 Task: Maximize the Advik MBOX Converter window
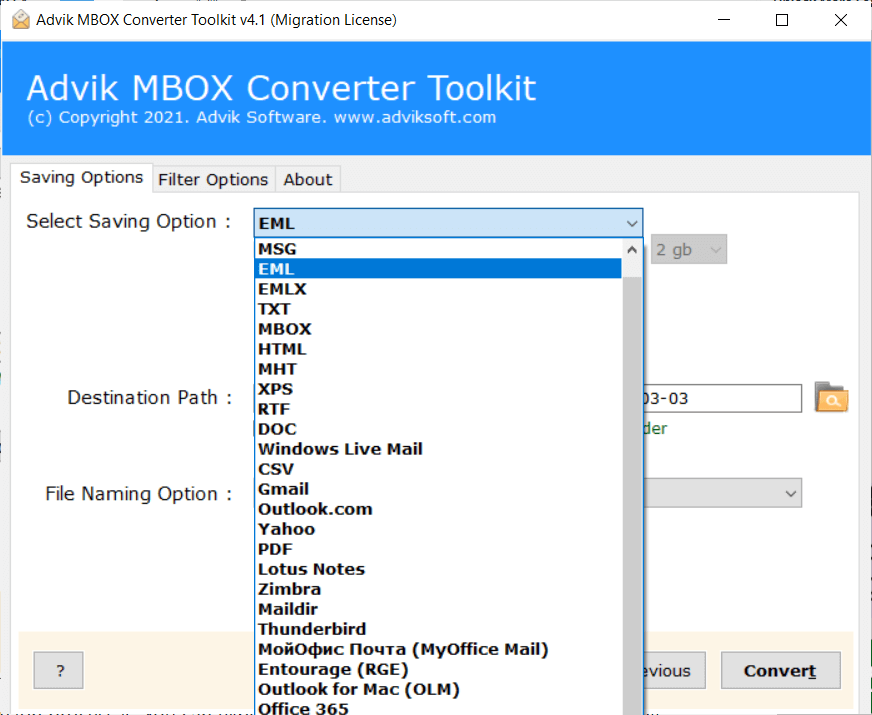pos(782,20)
